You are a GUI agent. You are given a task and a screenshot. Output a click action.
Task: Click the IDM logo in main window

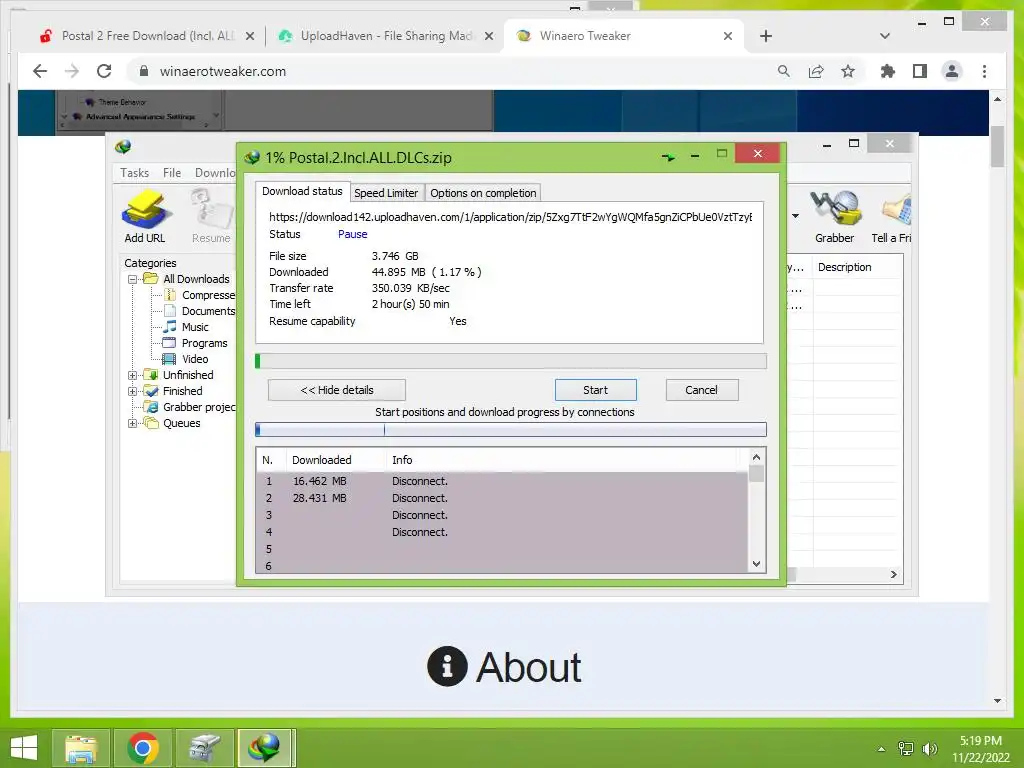[123, 147]
